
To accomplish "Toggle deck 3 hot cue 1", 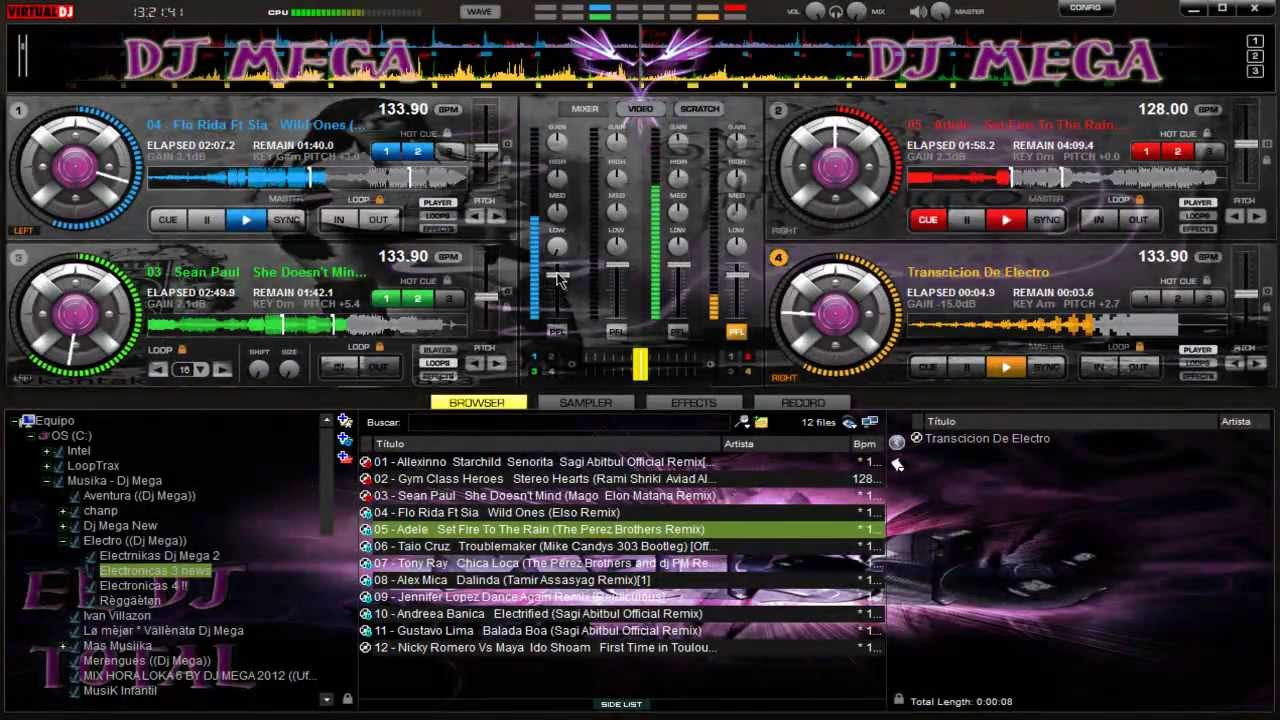I will [x=386, y=298].
